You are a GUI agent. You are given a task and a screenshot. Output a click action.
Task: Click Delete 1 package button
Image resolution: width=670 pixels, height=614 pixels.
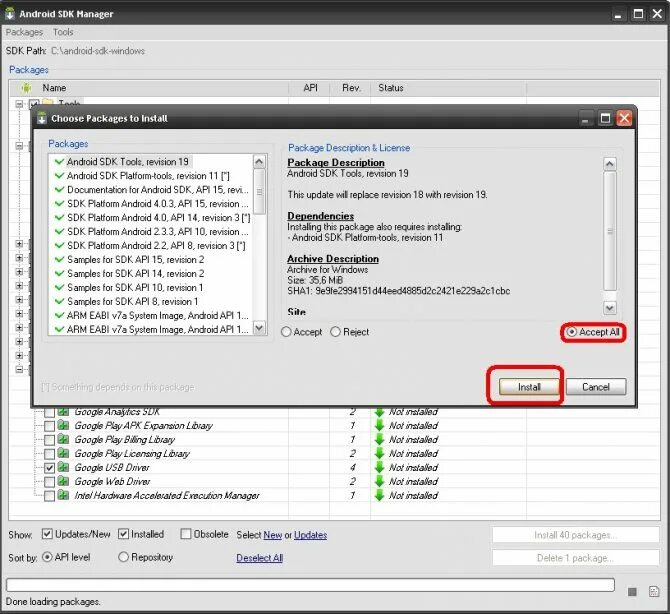click(x=576, y=558)
